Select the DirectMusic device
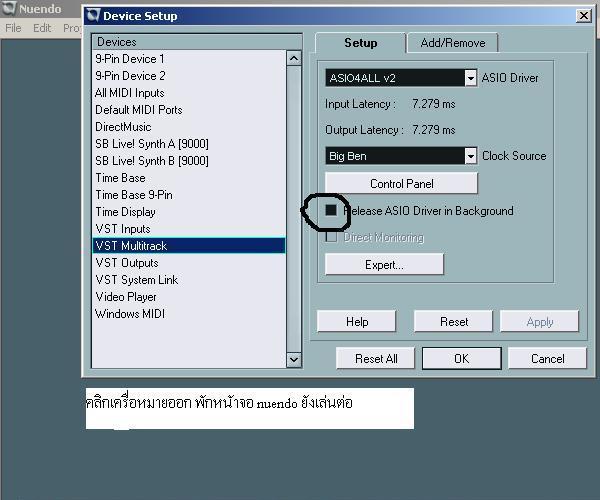 click(189, 127)
